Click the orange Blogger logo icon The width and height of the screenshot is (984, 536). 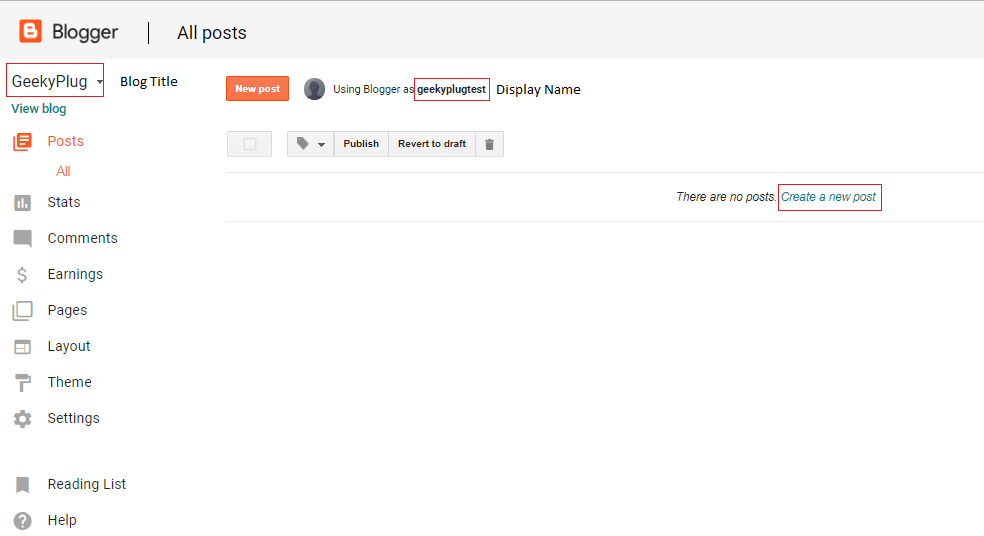pos(30,31)
